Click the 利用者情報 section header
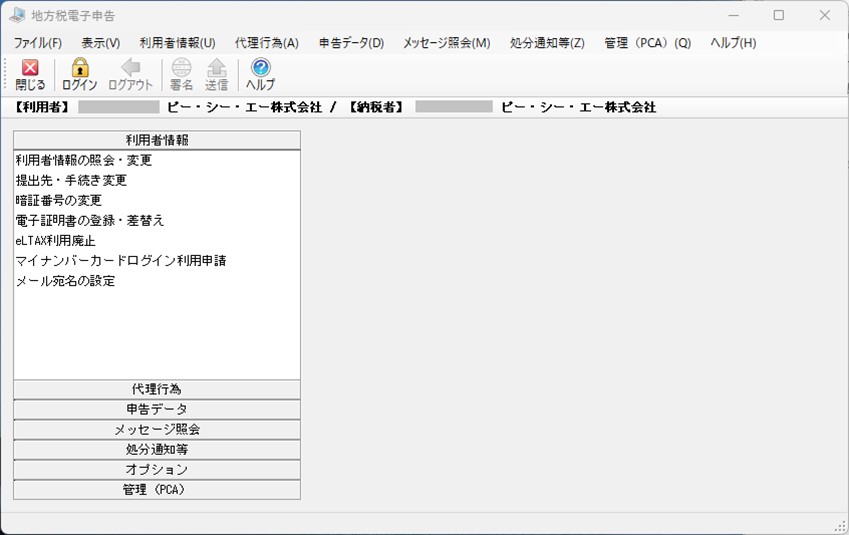This screenshot has width=849, height=535. tap(156, 140)
